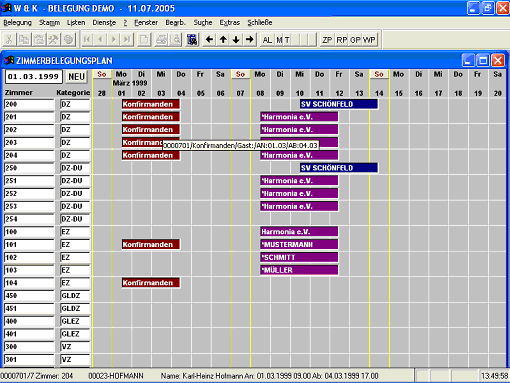The width and height of the screenshot is (510, 383).
Task: Move plan up with up arrow
Action: [223, 40]
